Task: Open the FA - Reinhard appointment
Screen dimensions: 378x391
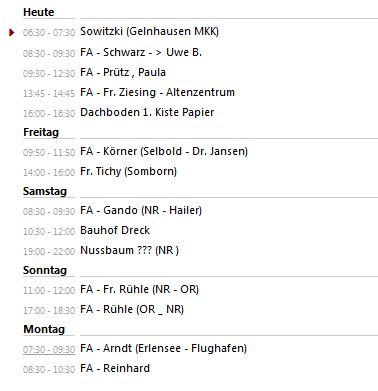Action: click(x=115, y=368)
